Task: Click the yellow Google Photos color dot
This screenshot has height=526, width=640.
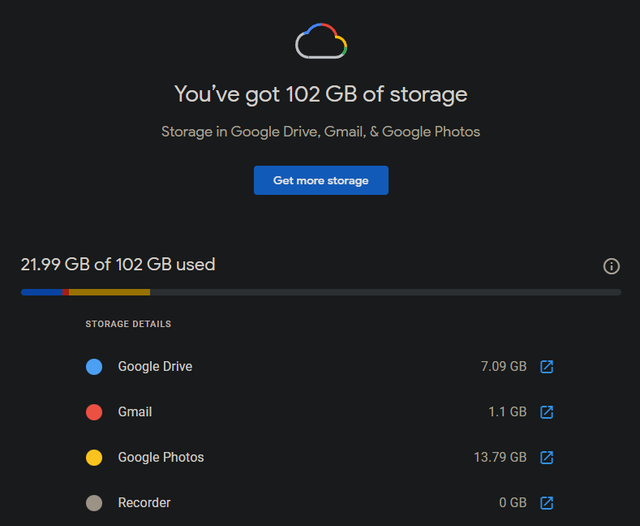Action: (x=94, y=457)
